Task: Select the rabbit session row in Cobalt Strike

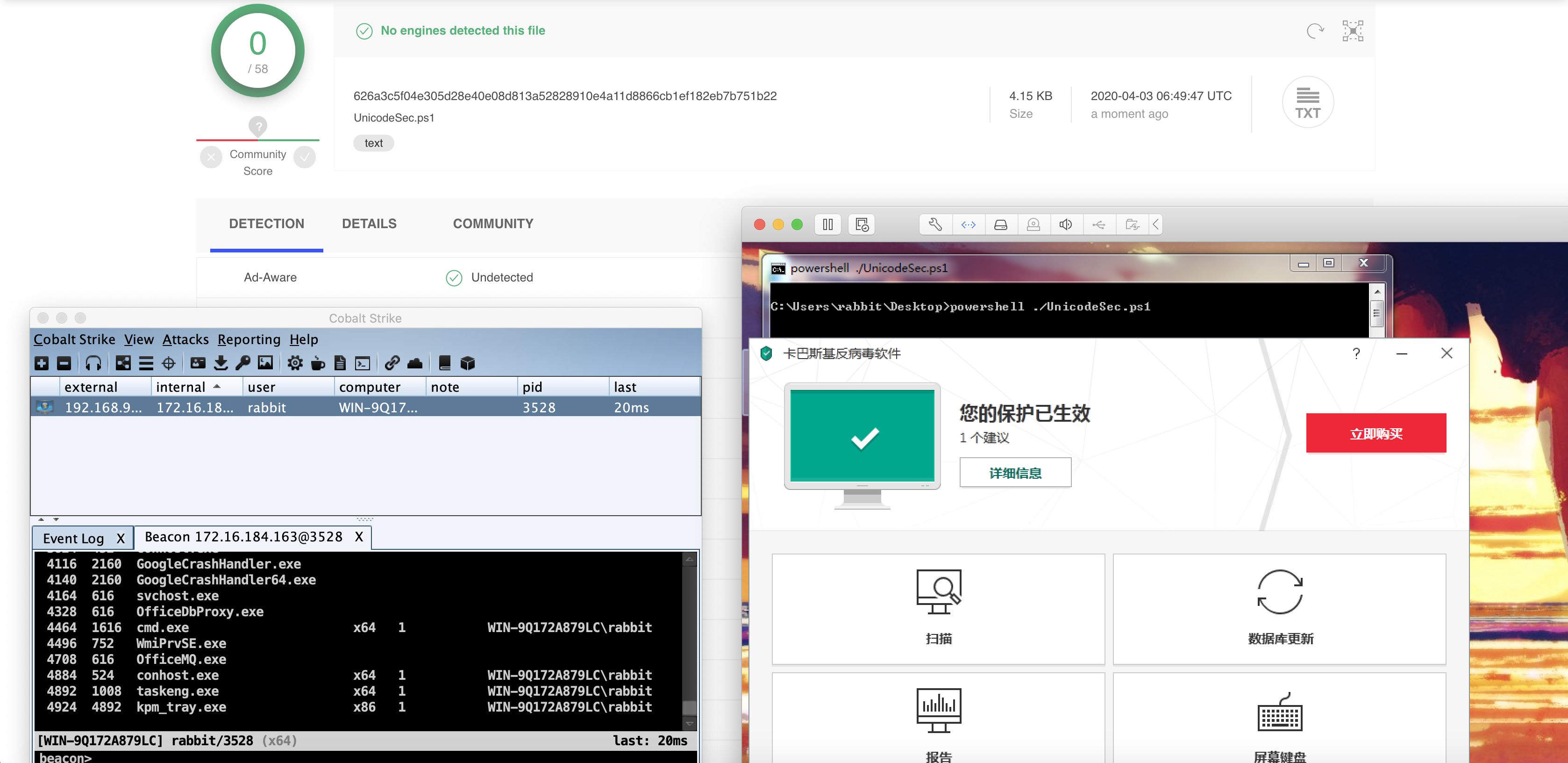Action: 365,407
